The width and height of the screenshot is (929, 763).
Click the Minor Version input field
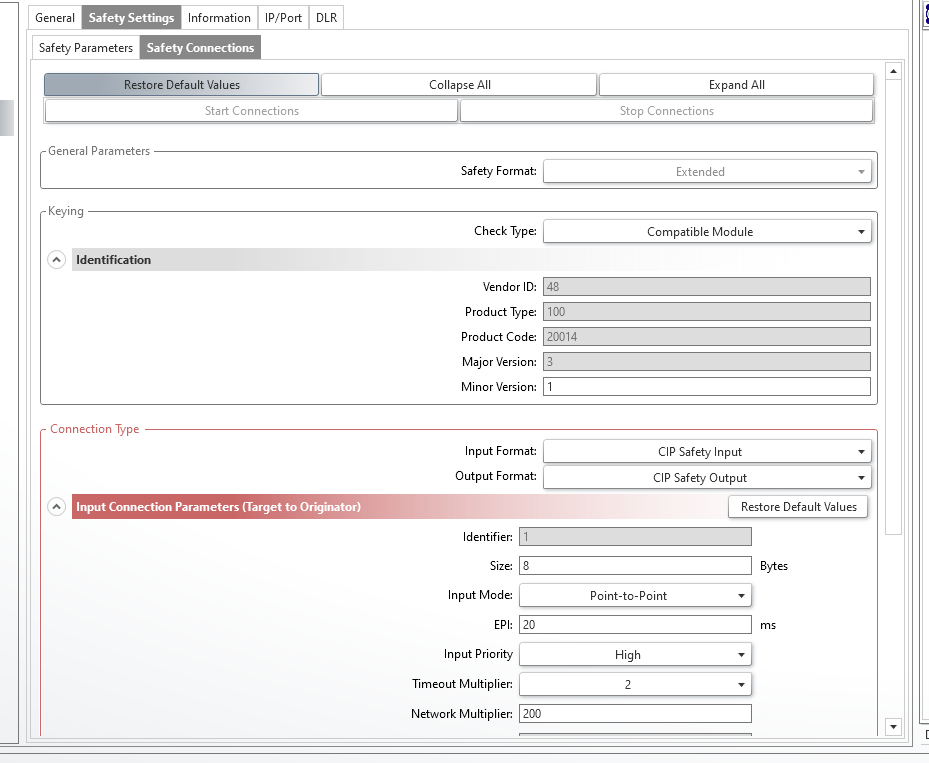(707, 387)
